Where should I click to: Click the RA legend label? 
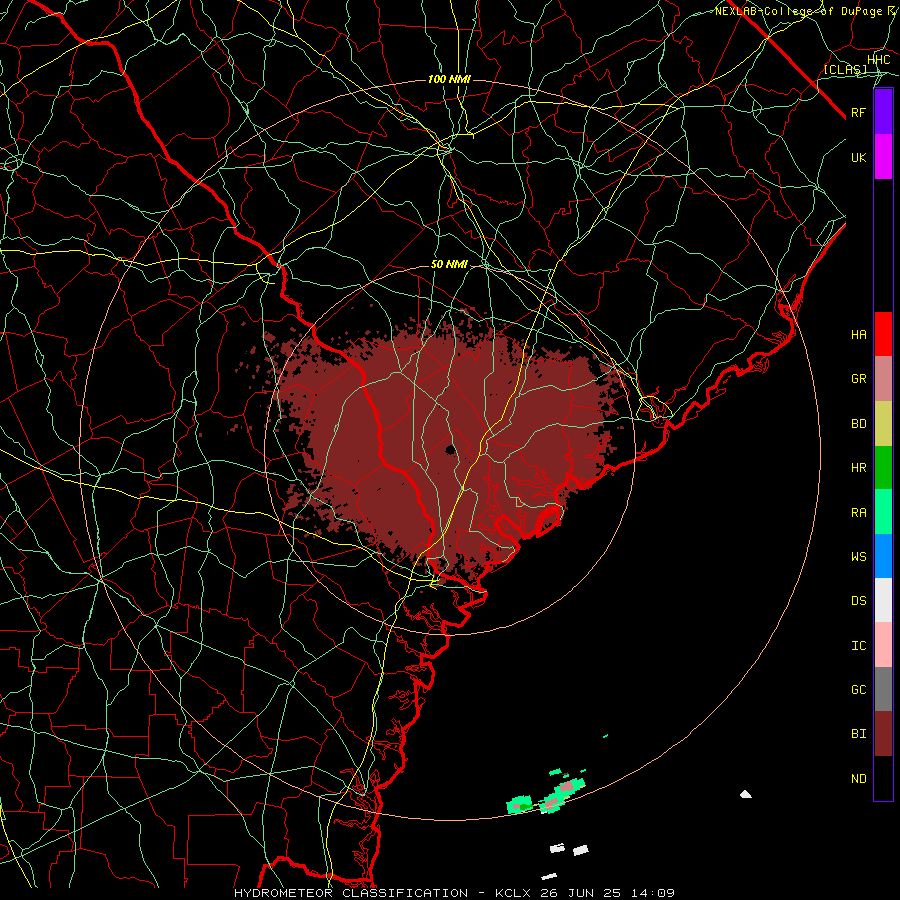click(858, 513)
